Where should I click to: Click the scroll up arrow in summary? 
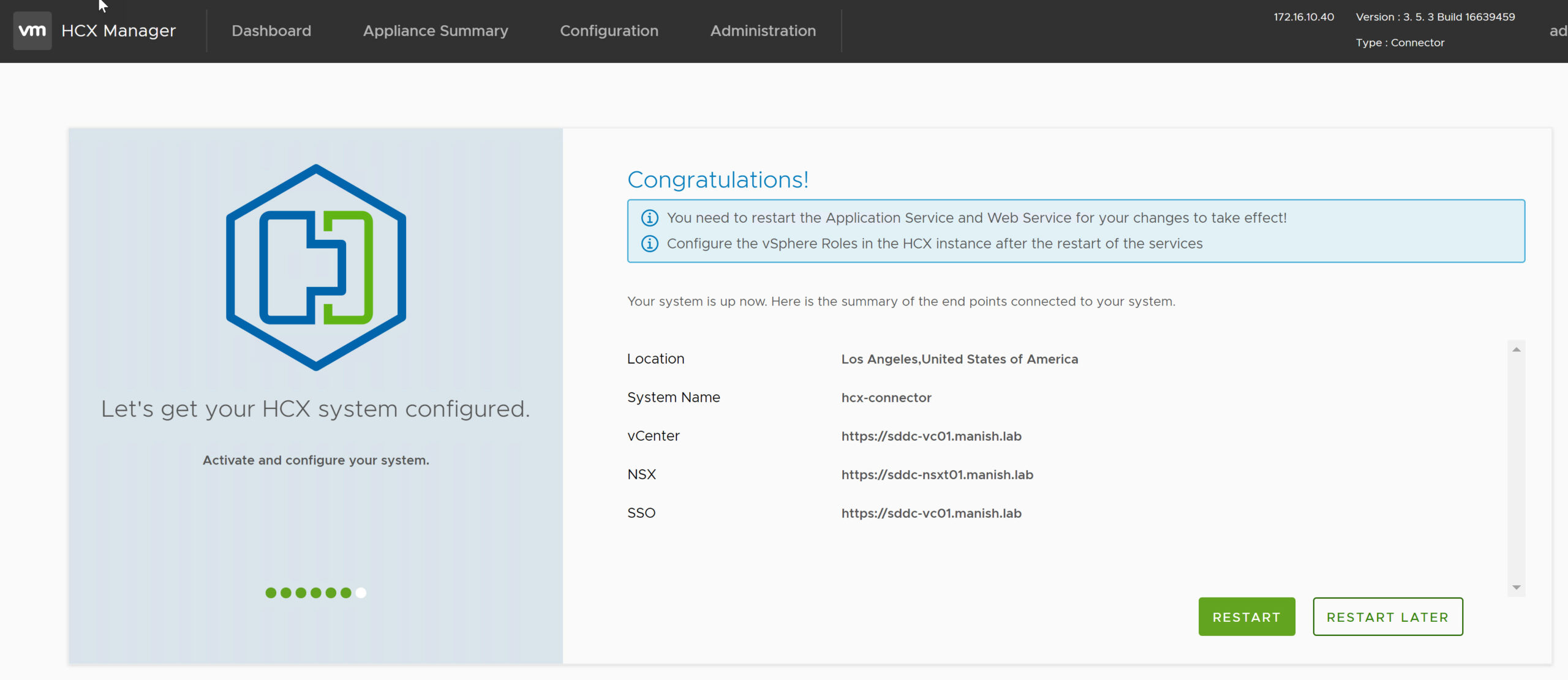pos(1517,349)
